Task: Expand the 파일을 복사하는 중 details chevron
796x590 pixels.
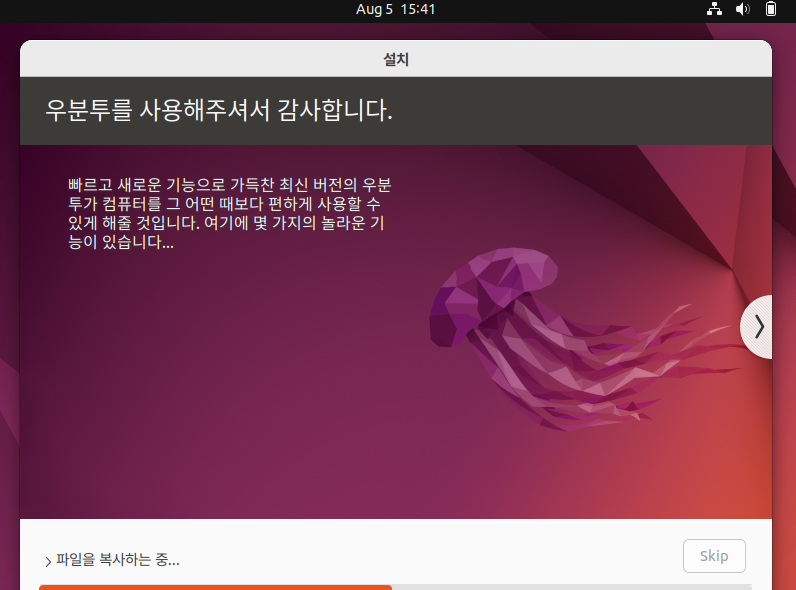Action: [48, 562]
